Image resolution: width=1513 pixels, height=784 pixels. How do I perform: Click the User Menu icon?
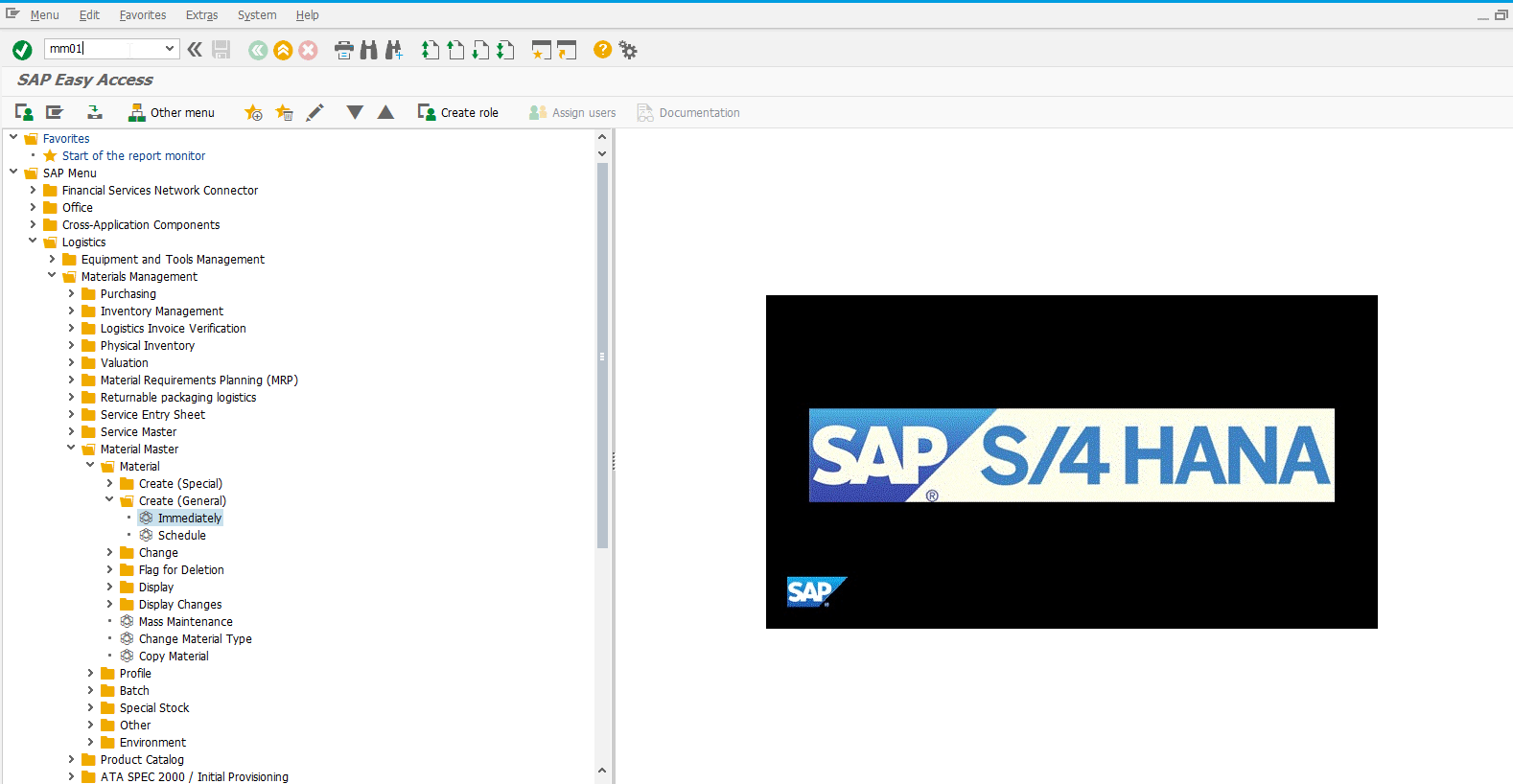pyautogui.click(x=24, y=112)
